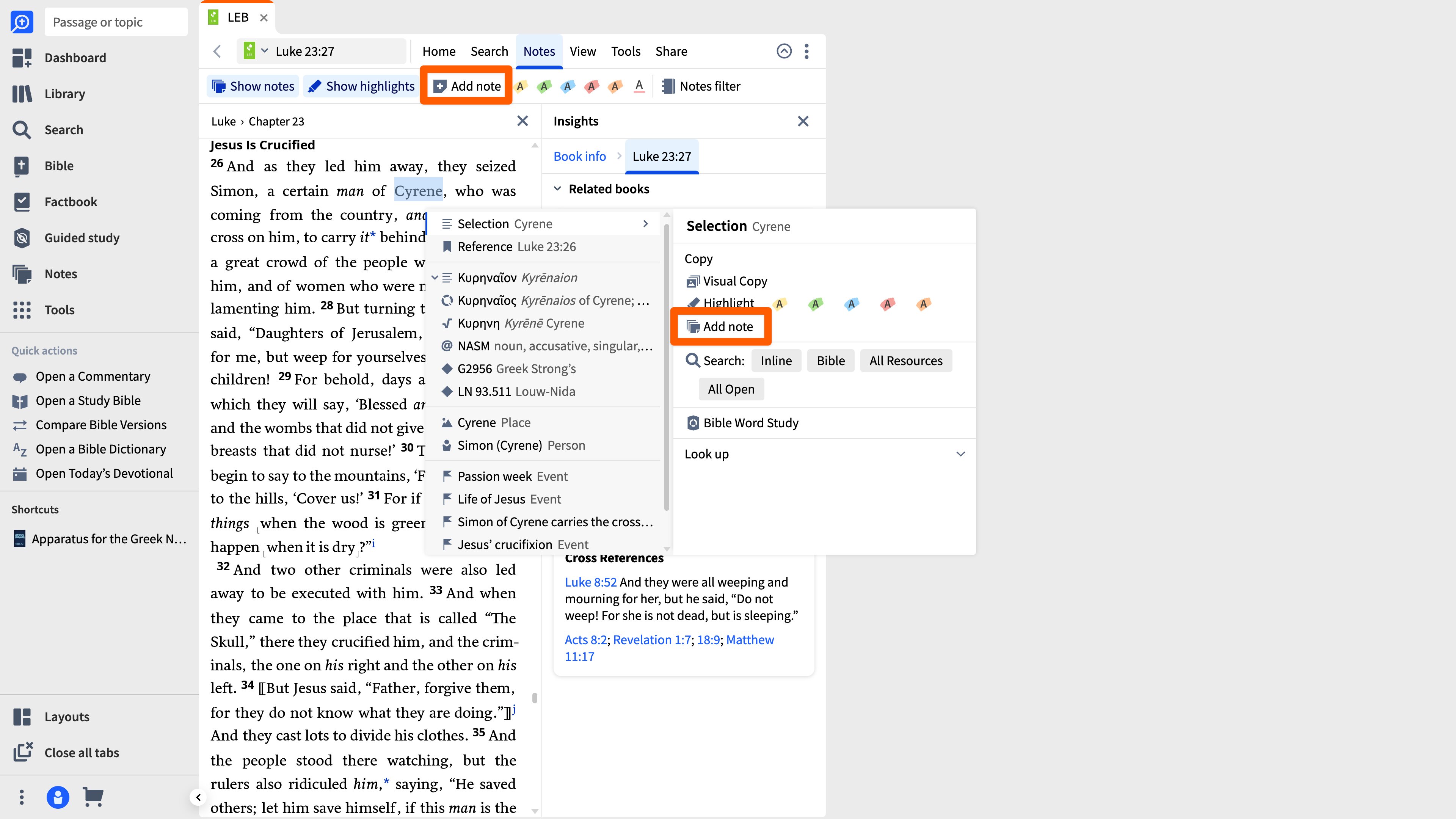Open the Acts 8:2 cross reference
The image size is (1456, 819).
pyautogui.click(x=585, y=640)
